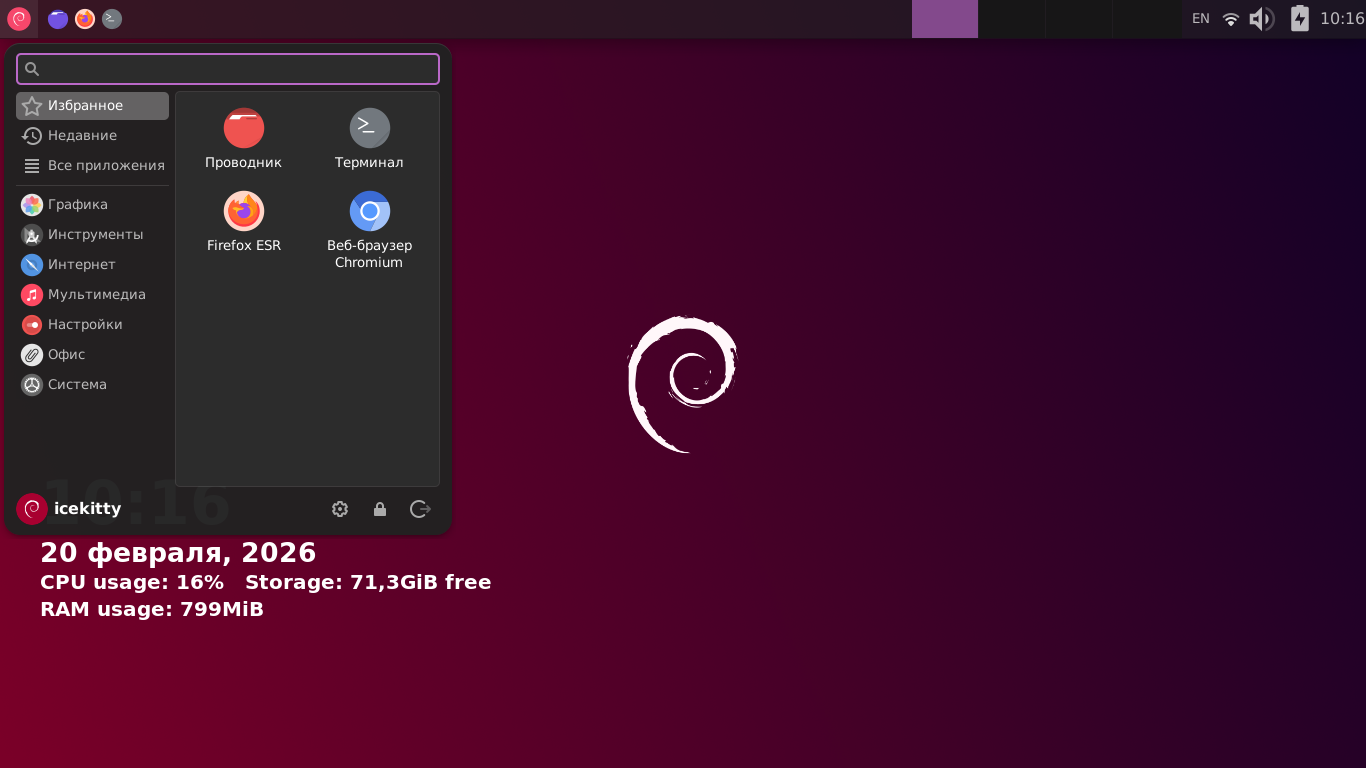This screenshot has width=1366, height=768.
Task: Open the Интернет category
Action: tap(92, 265)
